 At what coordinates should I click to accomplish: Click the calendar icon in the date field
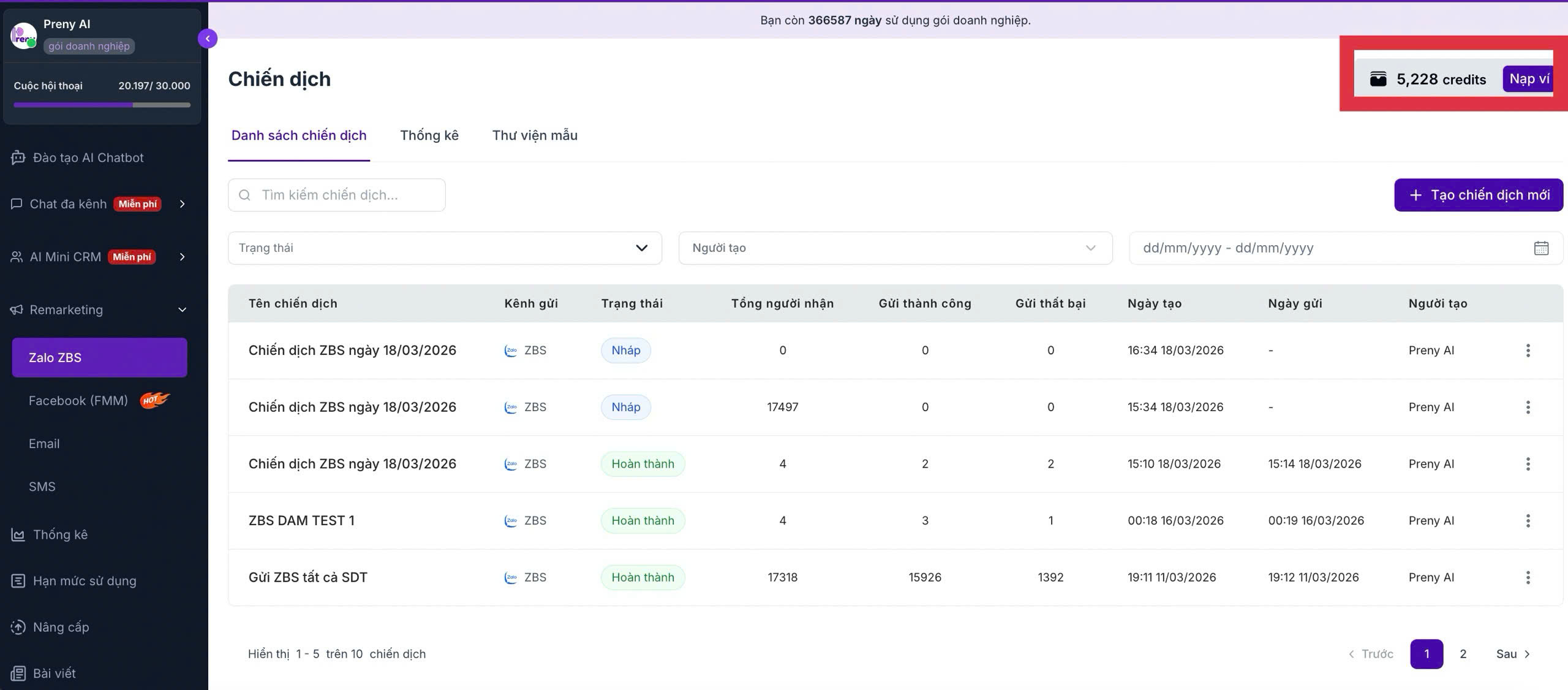1541,248
